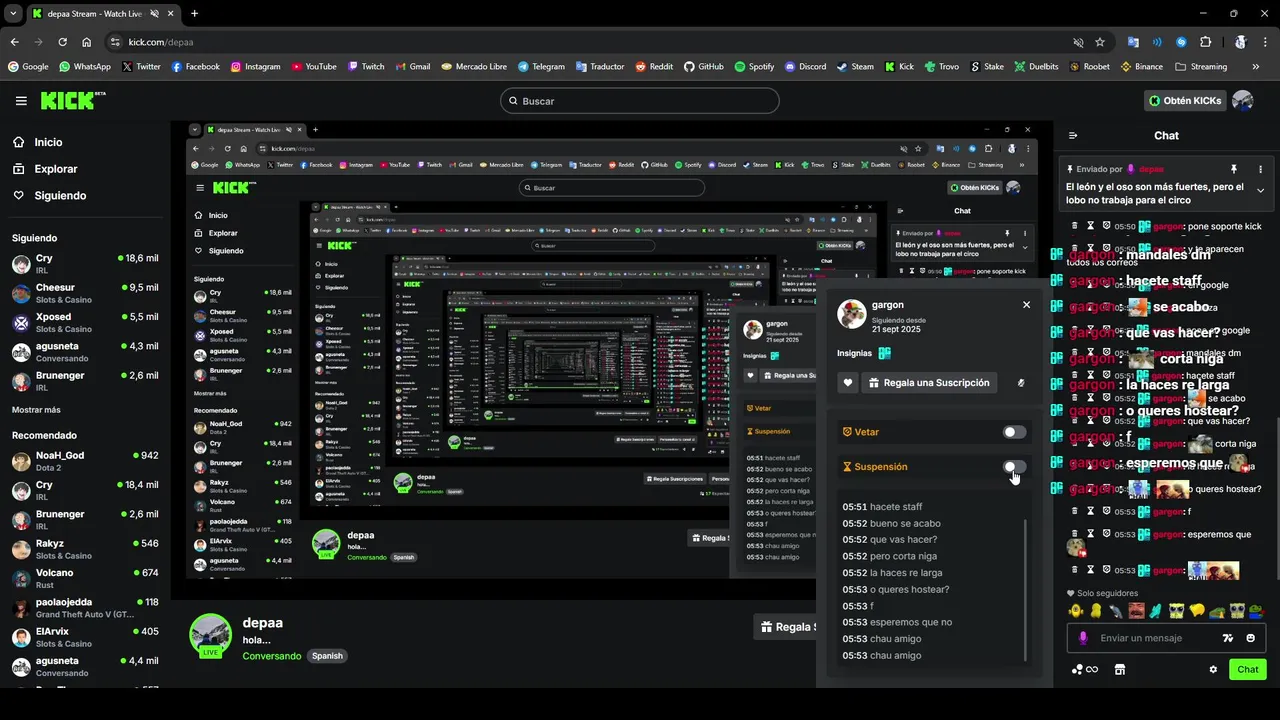This screenshot has height=720, width=1280.
Task: Open Cheesur channel in Siguiendo list
Action: click(85, 293)
